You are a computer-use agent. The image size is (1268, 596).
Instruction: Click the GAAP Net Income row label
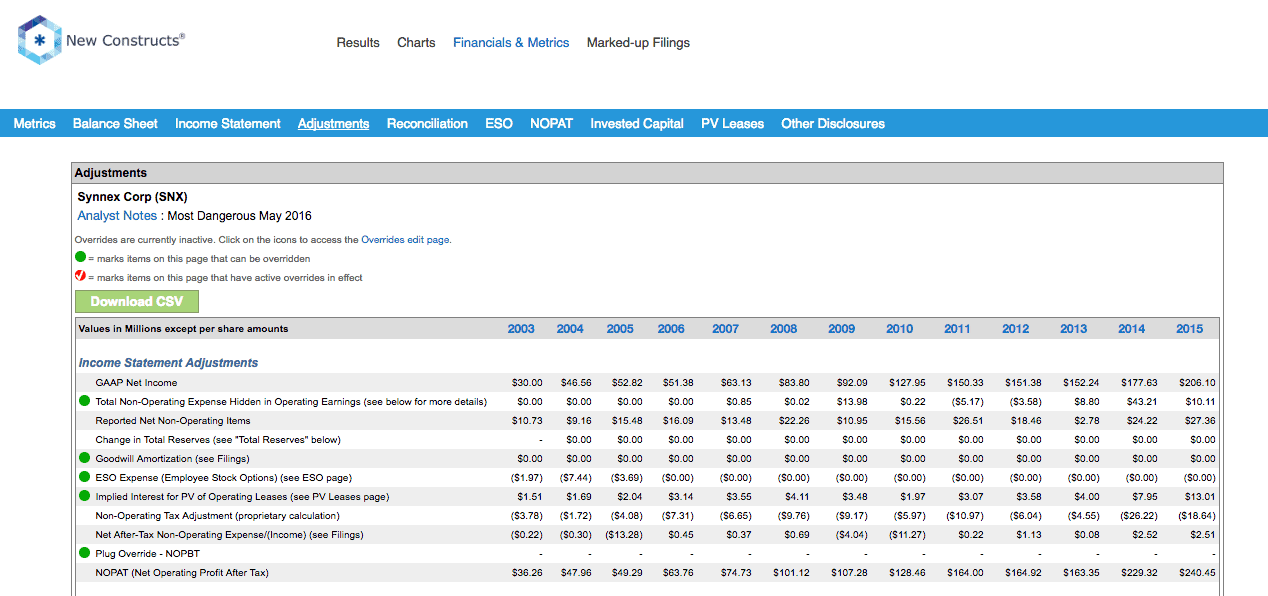[136, 383]
